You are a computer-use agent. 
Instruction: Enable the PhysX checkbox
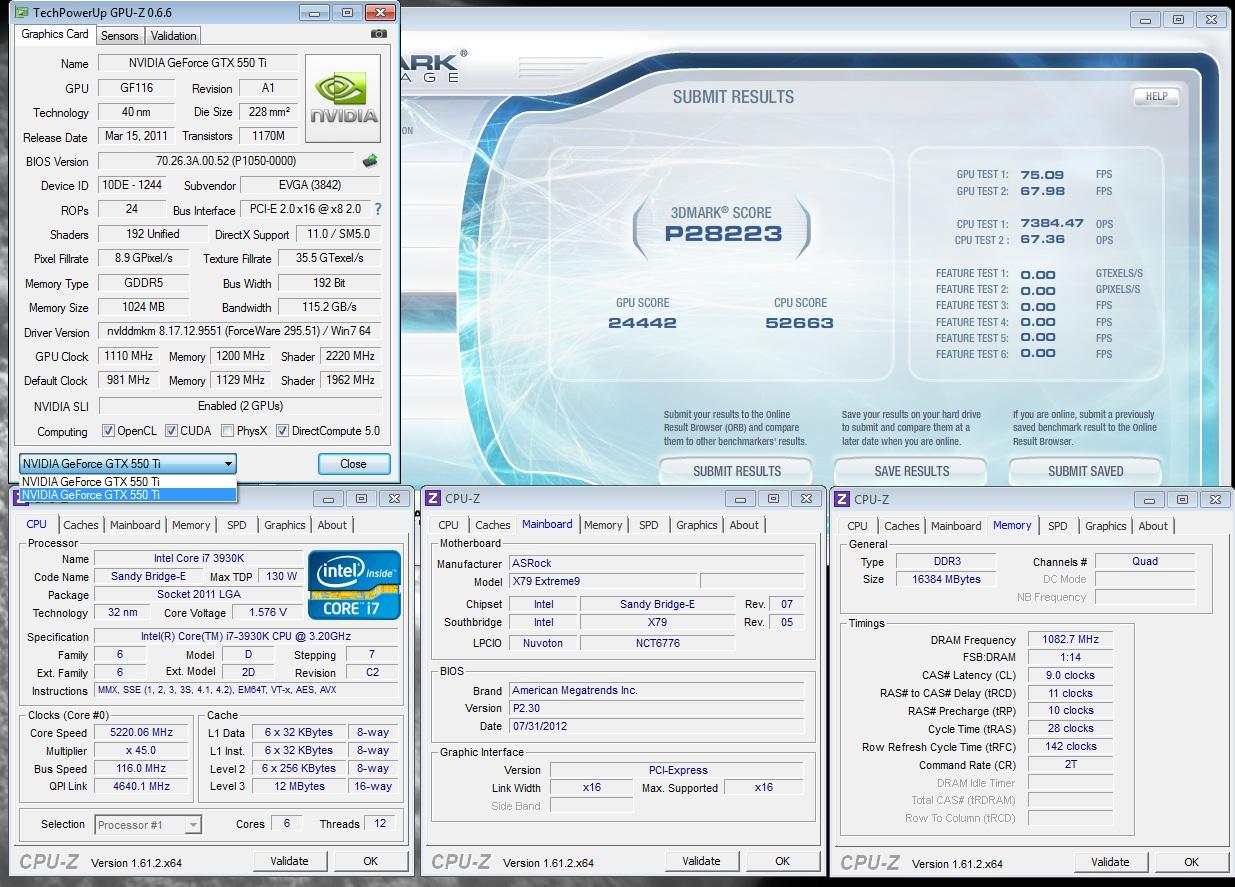point(228,431)
